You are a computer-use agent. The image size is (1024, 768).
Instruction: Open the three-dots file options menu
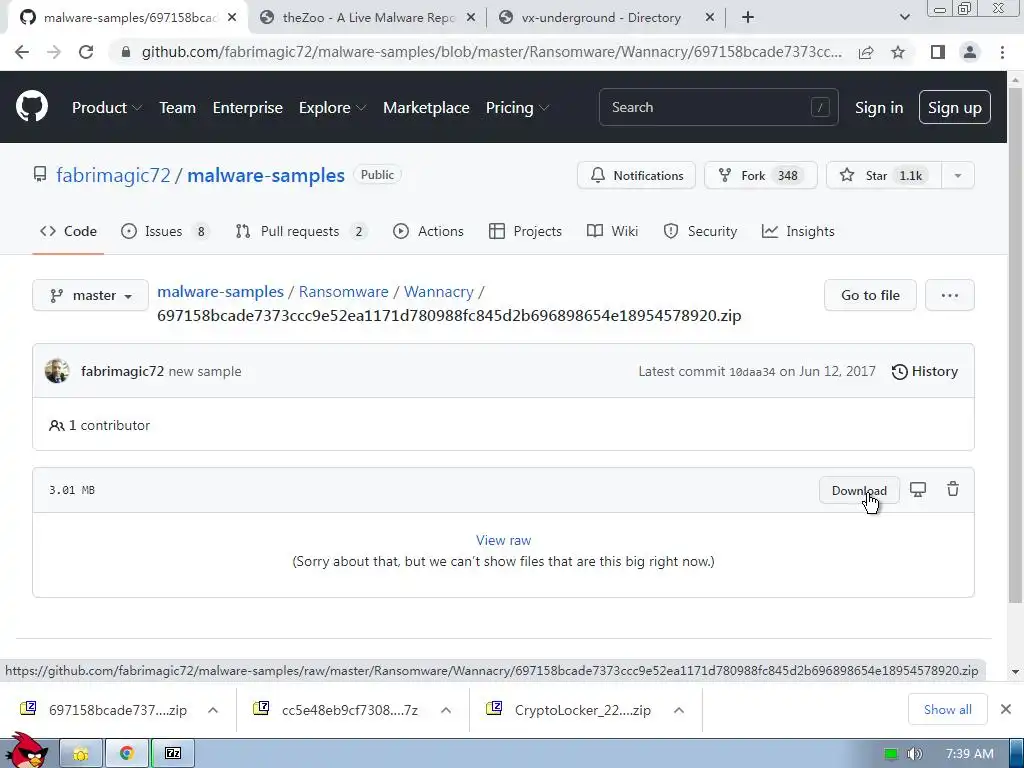(x=950, y=295)
